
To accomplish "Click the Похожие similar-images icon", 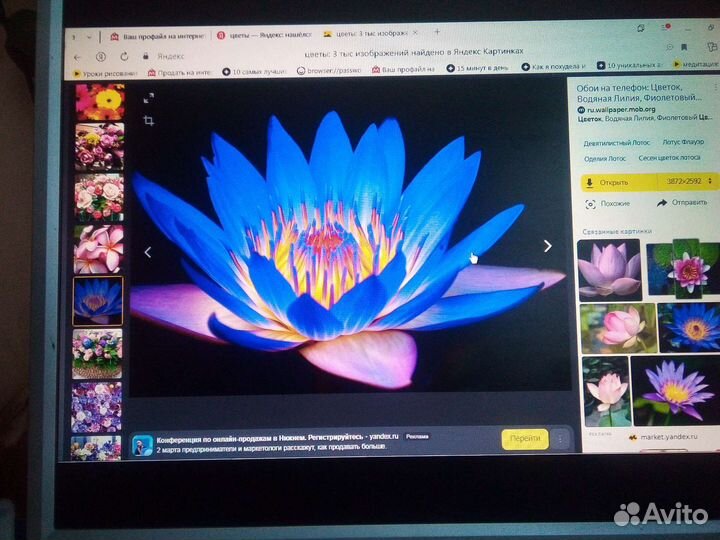I will pyautogui.click(x=591, y=203).
